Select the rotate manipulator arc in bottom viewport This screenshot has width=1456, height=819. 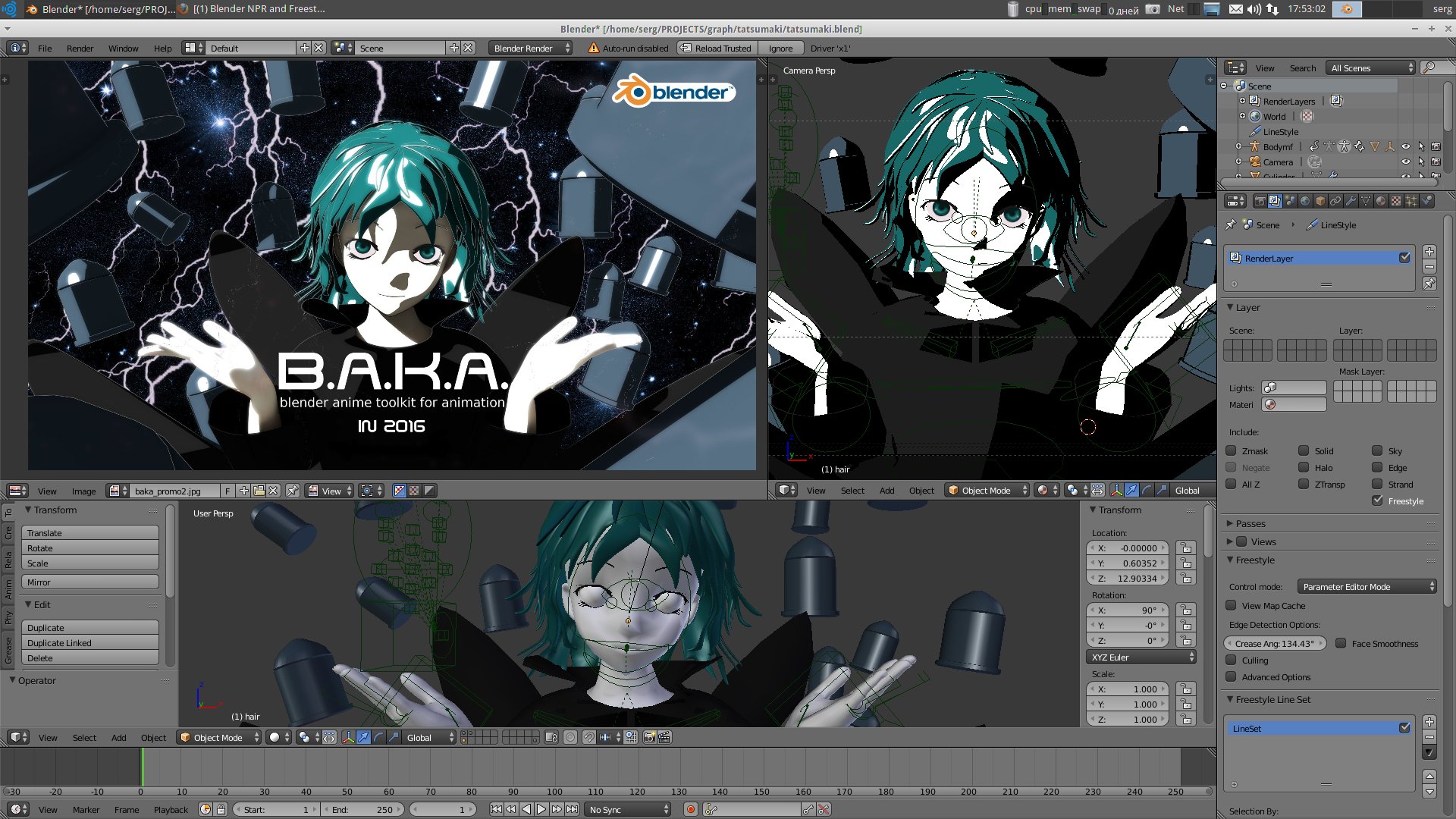[x=379, y=737]
